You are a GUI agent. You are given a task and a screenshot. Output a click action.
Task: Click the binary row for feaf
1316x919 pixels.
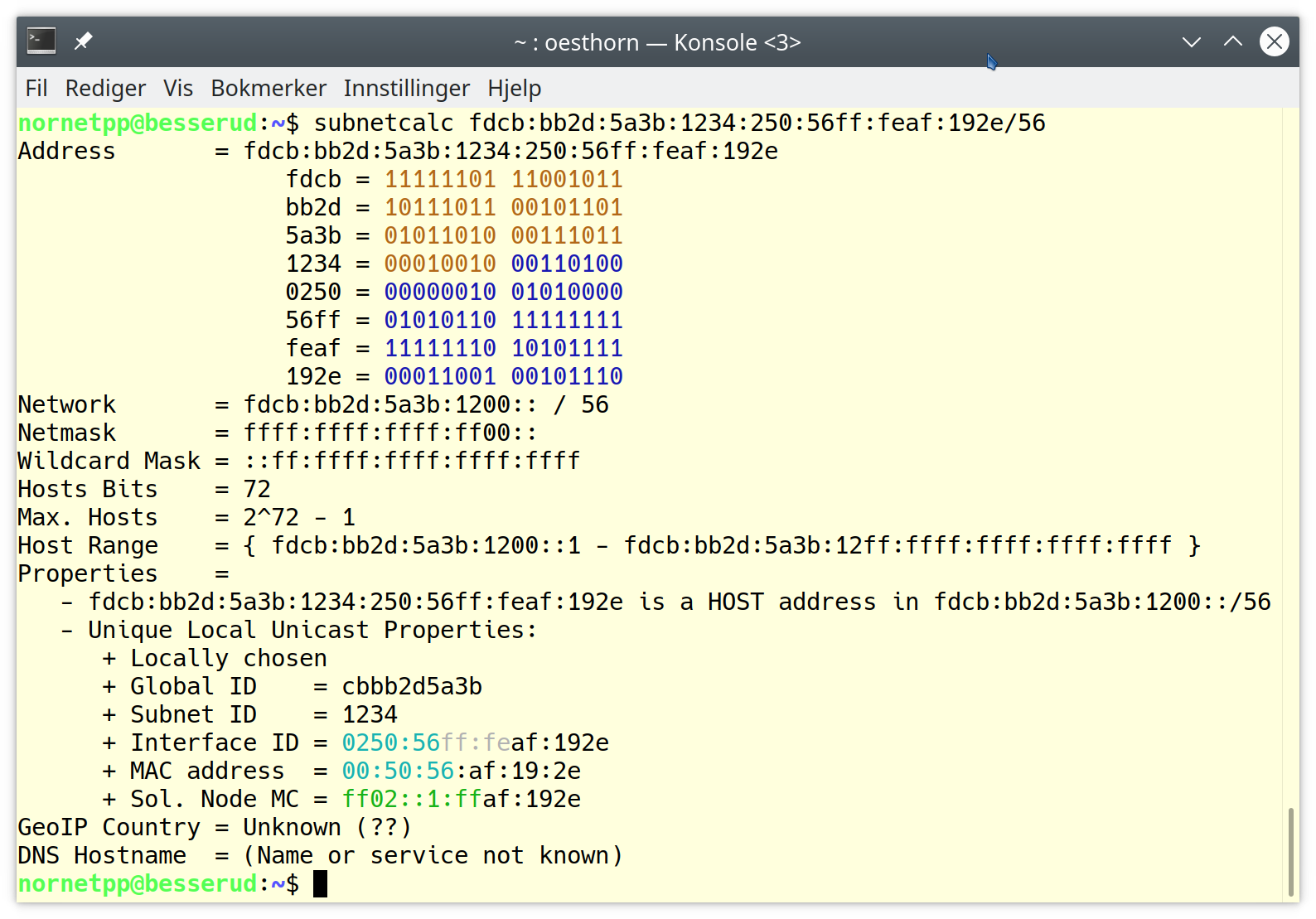click(454, 348)
